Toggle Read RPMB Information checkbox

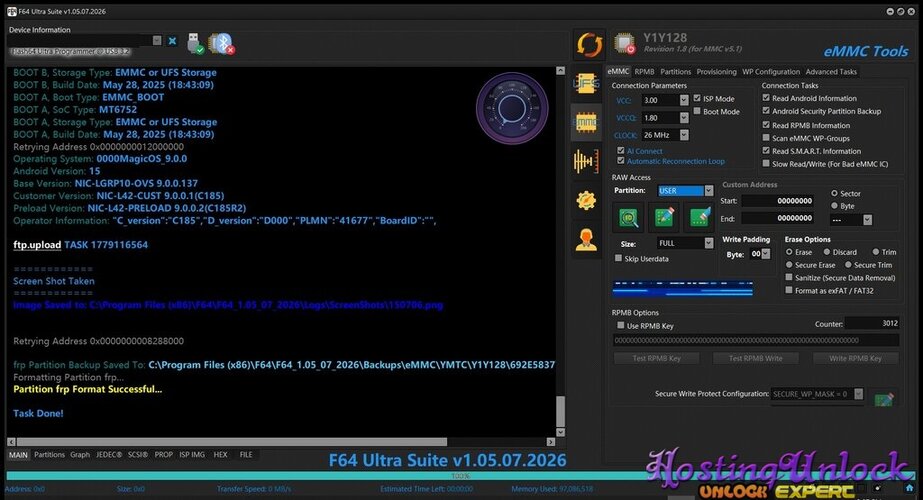point(766,125)
